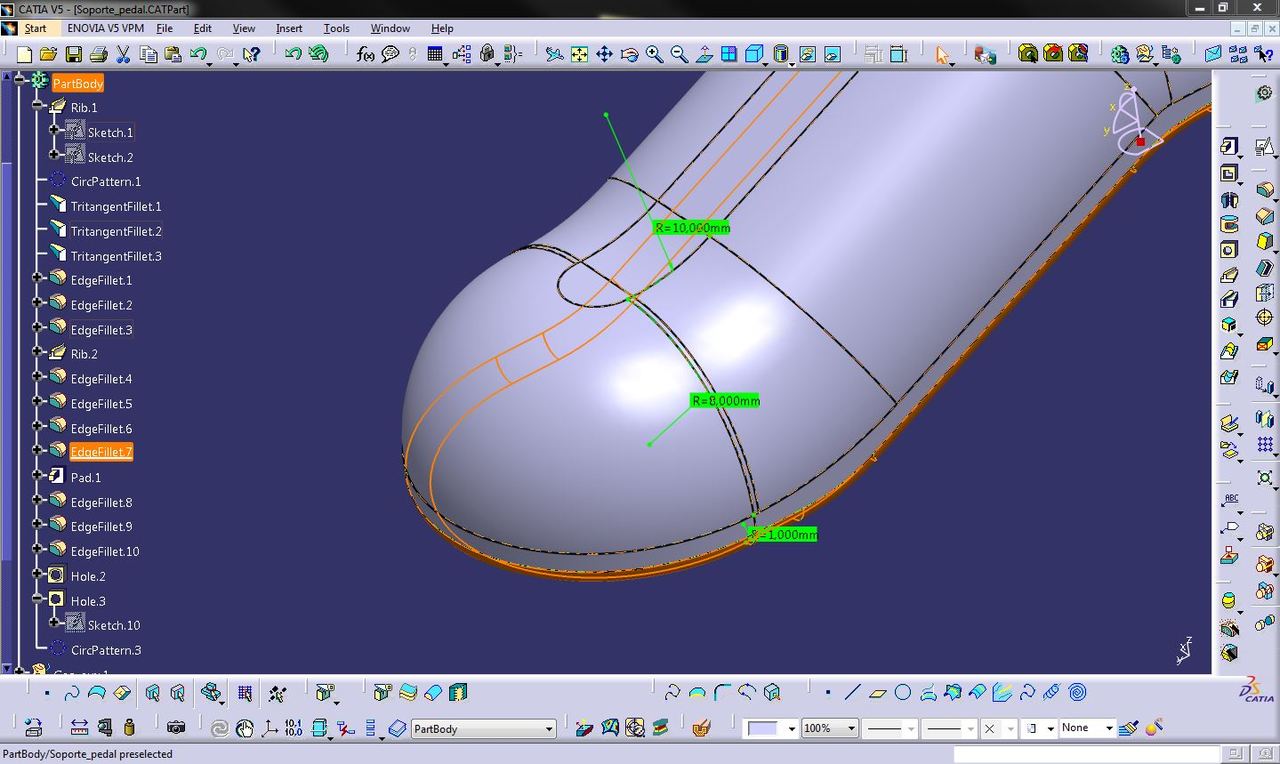This screenshot has width=1280, height=764.
Task: Click the Isometric View cube icon
Action: coord(755,54)
